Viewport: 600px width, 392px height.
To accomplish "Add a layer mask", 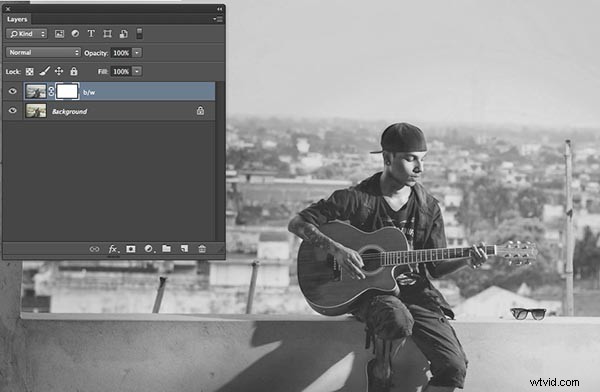I will 130,249.
